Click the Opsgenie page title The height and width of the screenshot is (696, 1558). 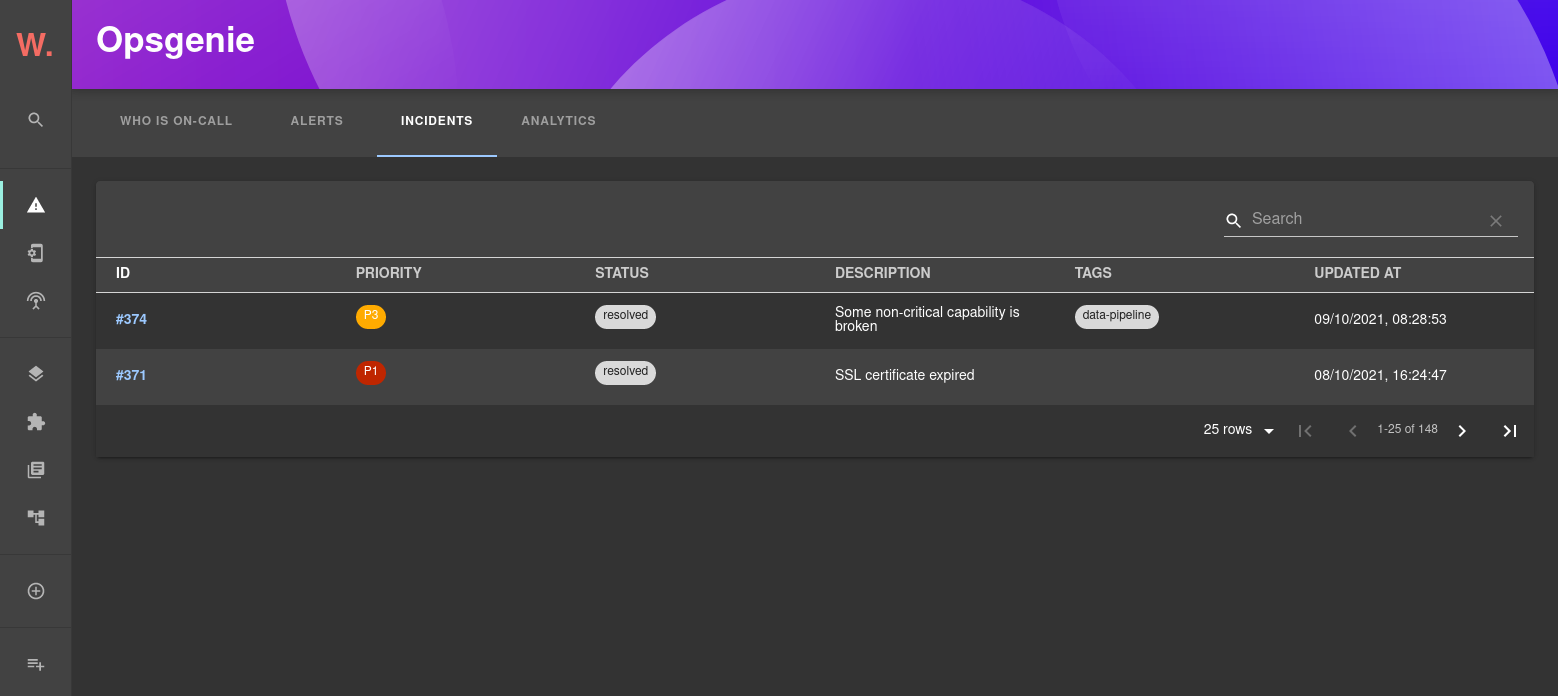pyautogui.click(x=175, y=40)
